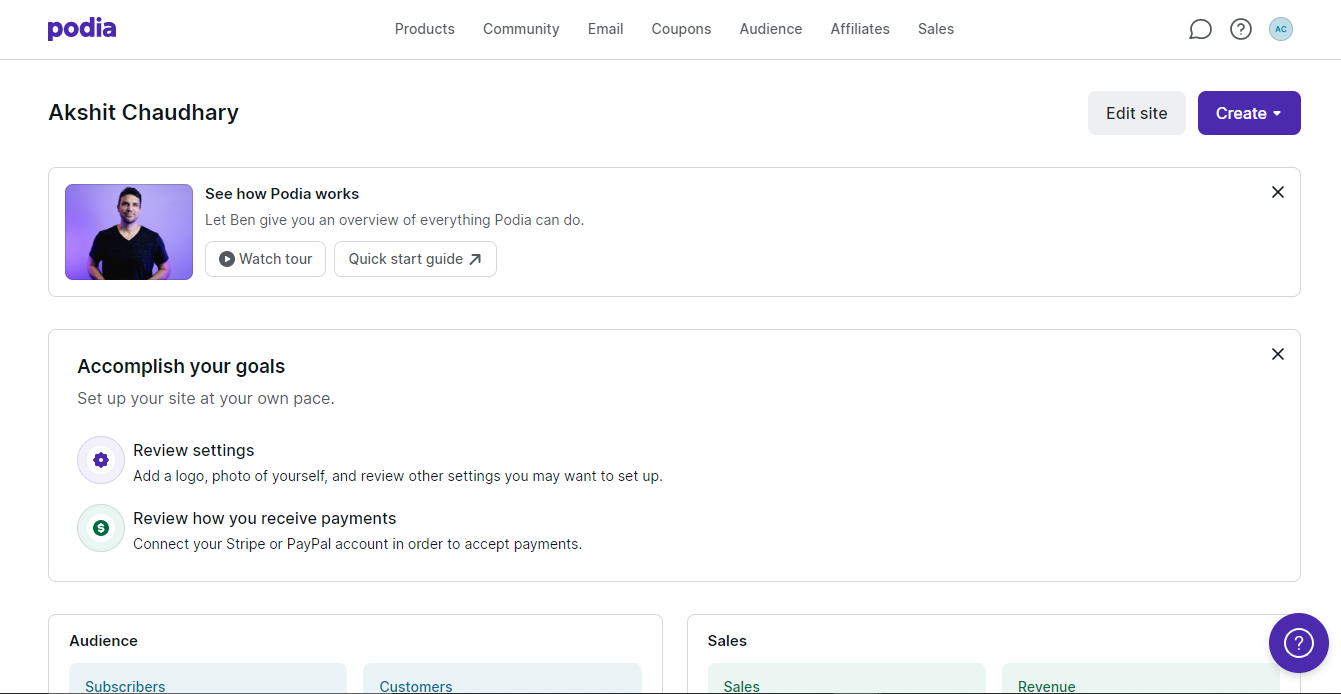
Task: Click the Podia logo
Action: (x=82, y=29)
